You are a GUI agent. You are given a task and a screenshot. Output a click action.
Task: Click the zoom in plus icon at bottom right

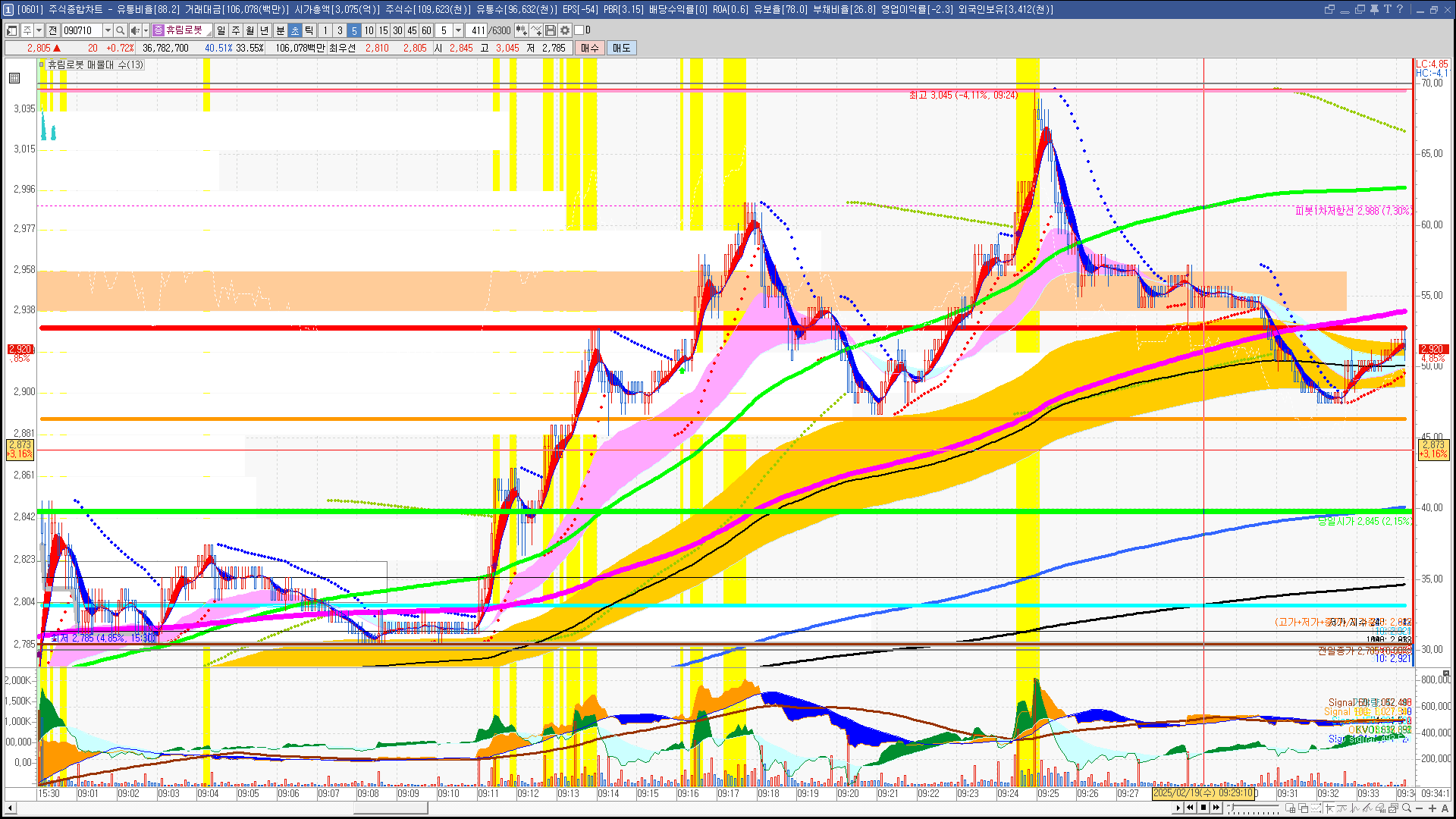pyautogui.click(x=1432, y=808)
